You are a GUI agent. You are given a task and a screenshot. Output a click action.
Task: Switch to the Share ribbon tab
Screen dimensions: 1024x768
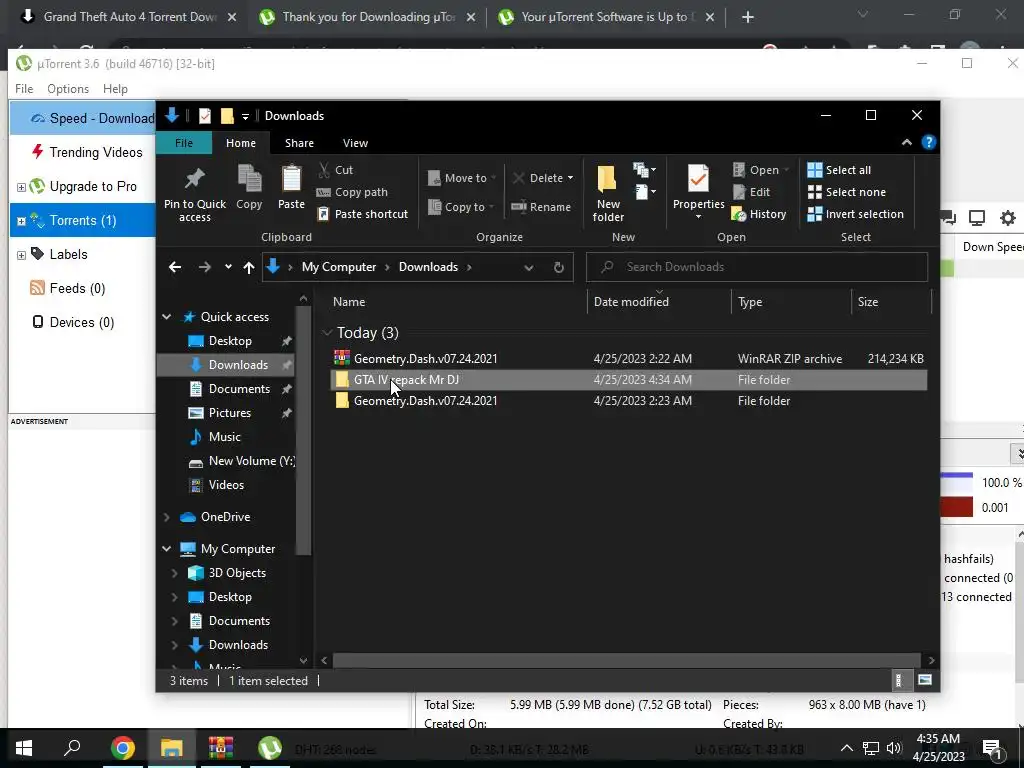(x=299, y=143)
